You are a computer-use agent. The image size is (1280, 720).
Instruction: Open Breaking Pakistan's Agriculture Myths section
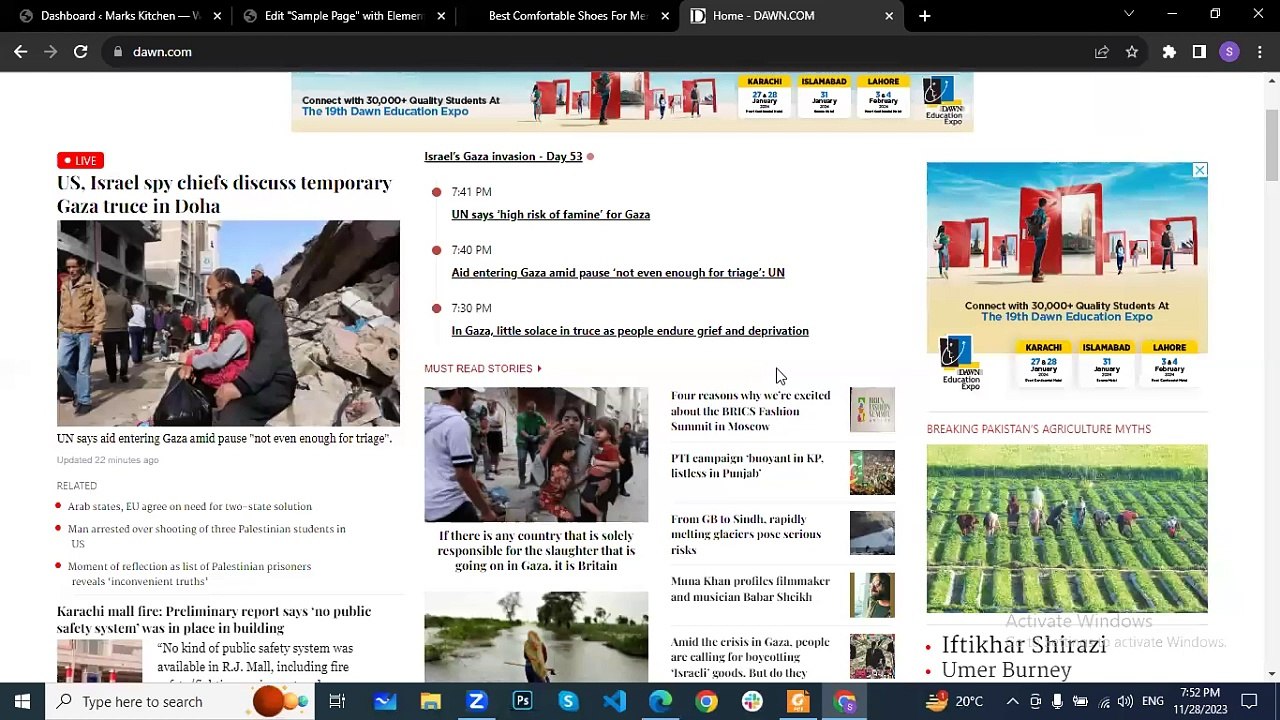(1039, 429)
